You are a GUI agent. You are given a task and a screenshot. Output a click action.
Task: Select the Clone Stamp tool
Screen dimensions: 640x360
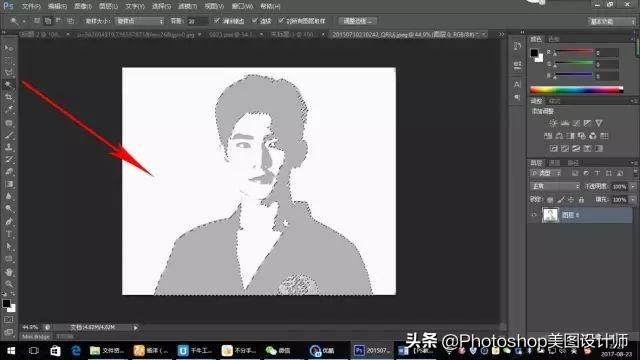pyautogui.click(x=9, y=147)
